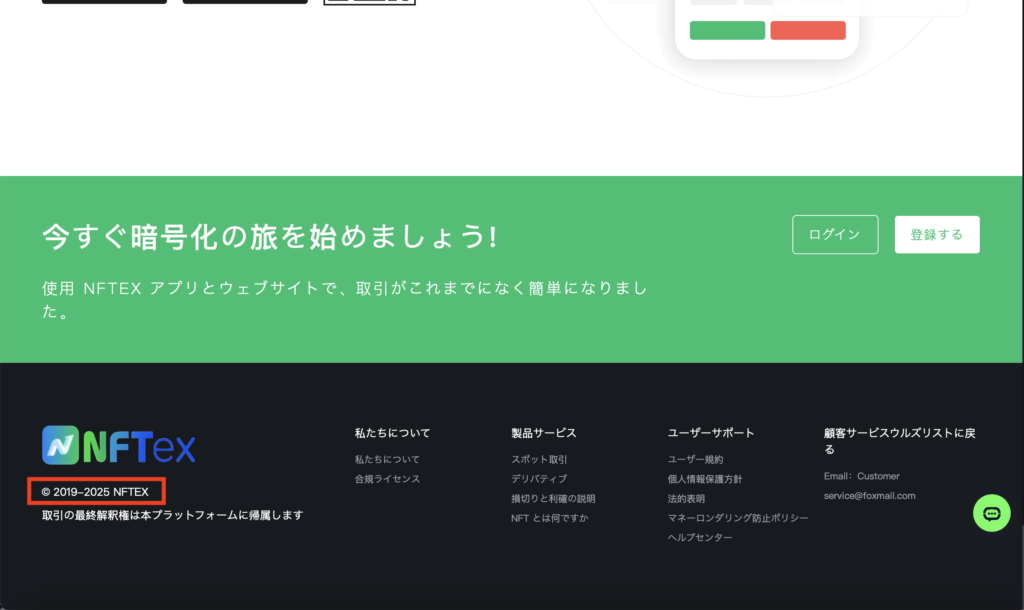1024x610 pixels.
Task: Click the 登録する button
Action: pyautogui.click(x=936, y=234)
